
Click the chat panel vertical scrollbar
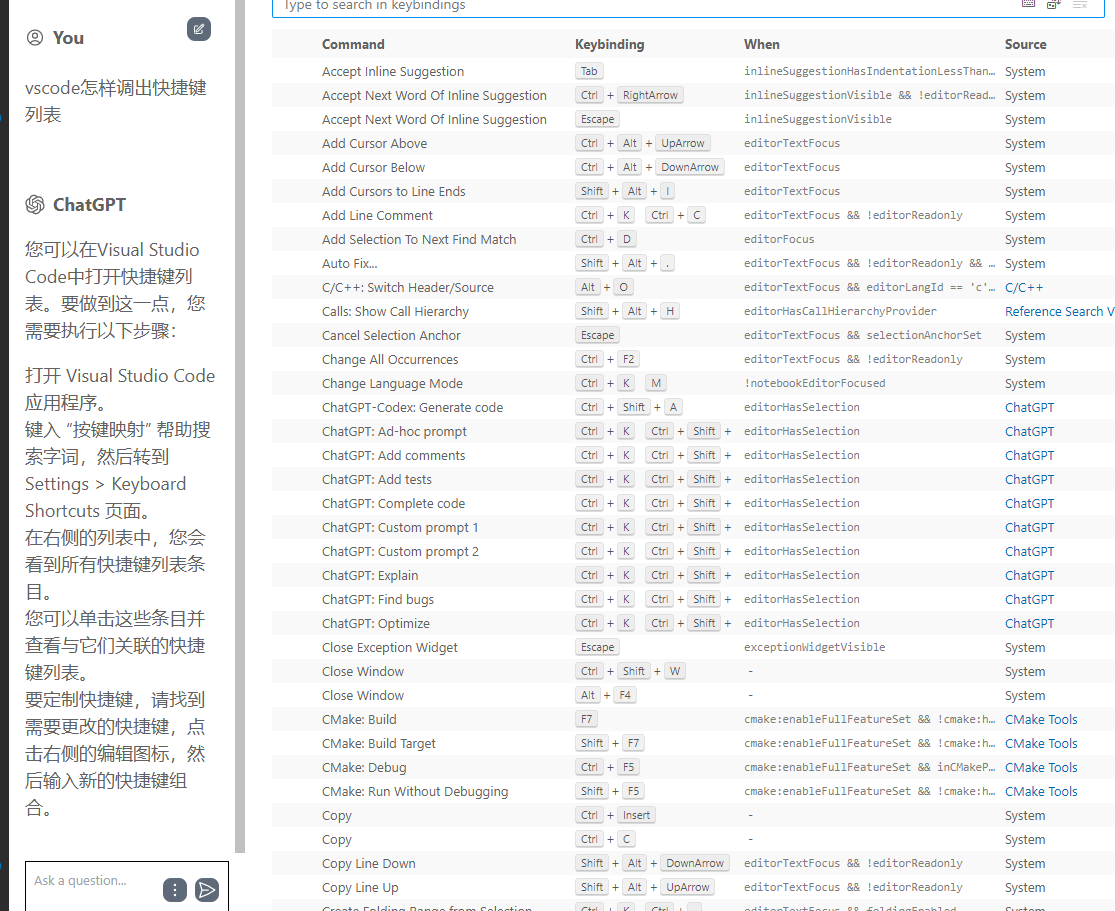point(240,427)
